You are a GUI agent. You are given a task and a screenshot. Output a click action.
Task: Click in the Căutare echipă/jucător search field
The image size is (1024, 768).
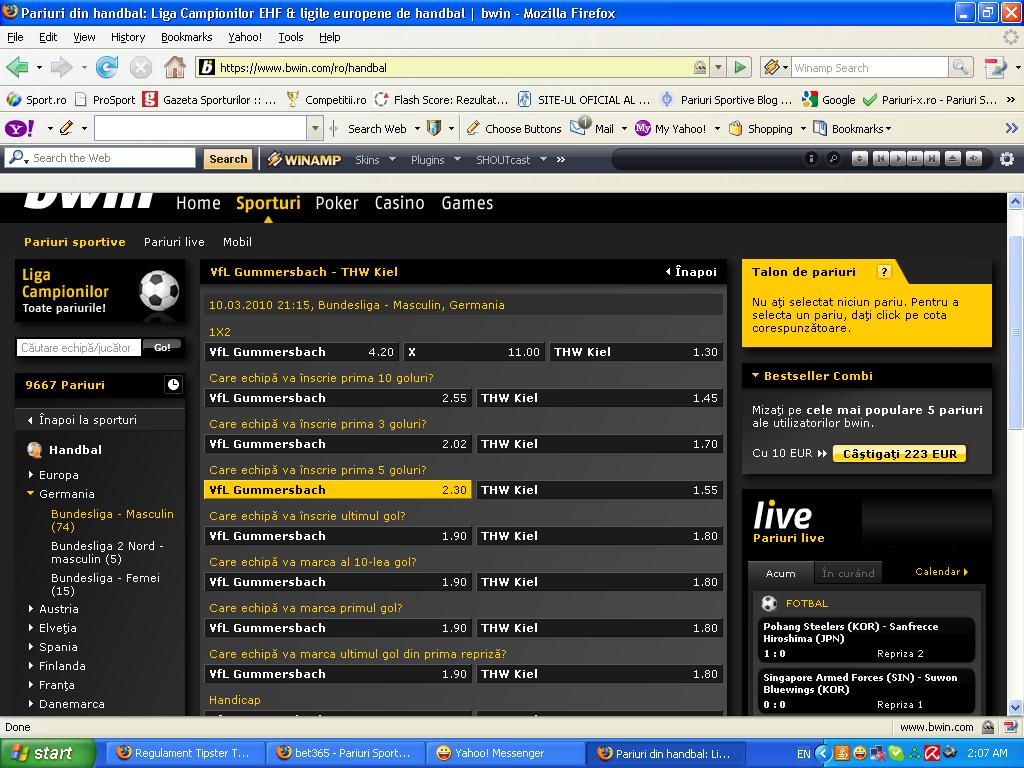coord(78,348)
